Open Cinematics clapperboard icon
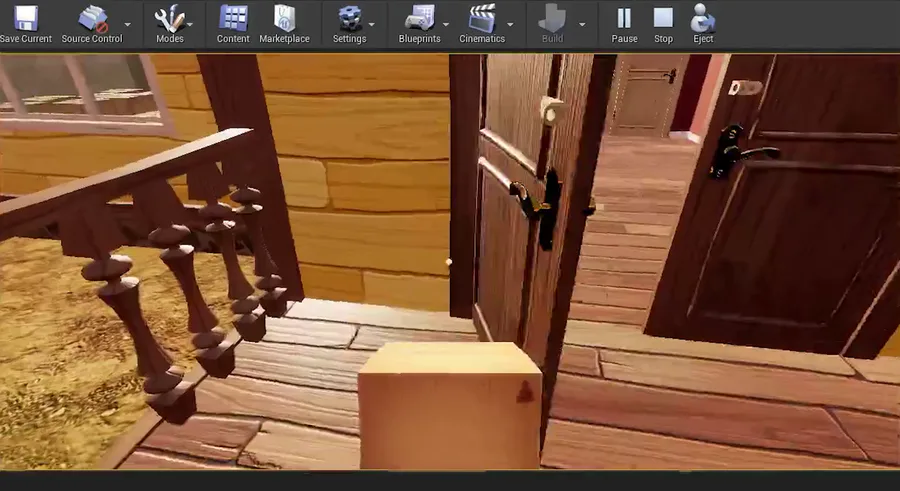The height and width of the screenshot is (491, 900). [x=482, y=18]
